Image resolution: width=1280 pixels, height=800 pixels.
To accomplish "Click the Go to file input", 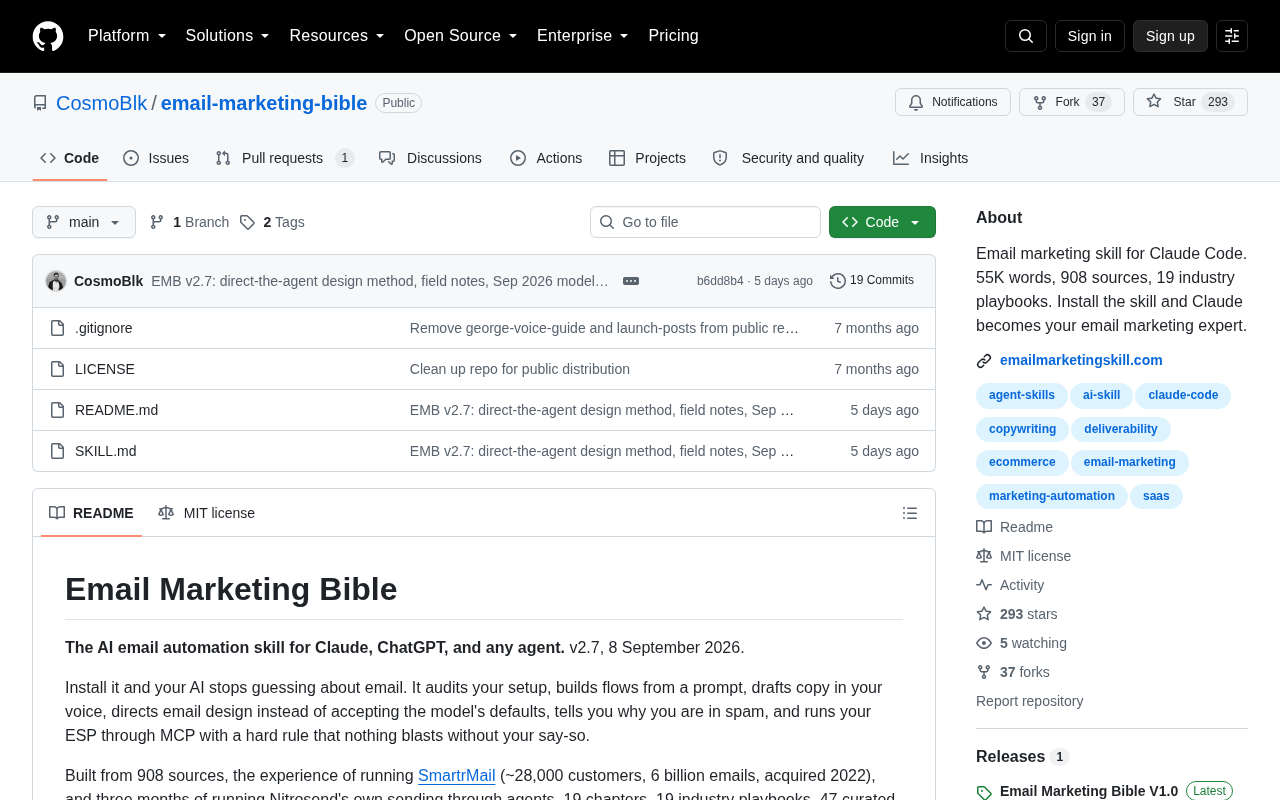I will [705, 222].
